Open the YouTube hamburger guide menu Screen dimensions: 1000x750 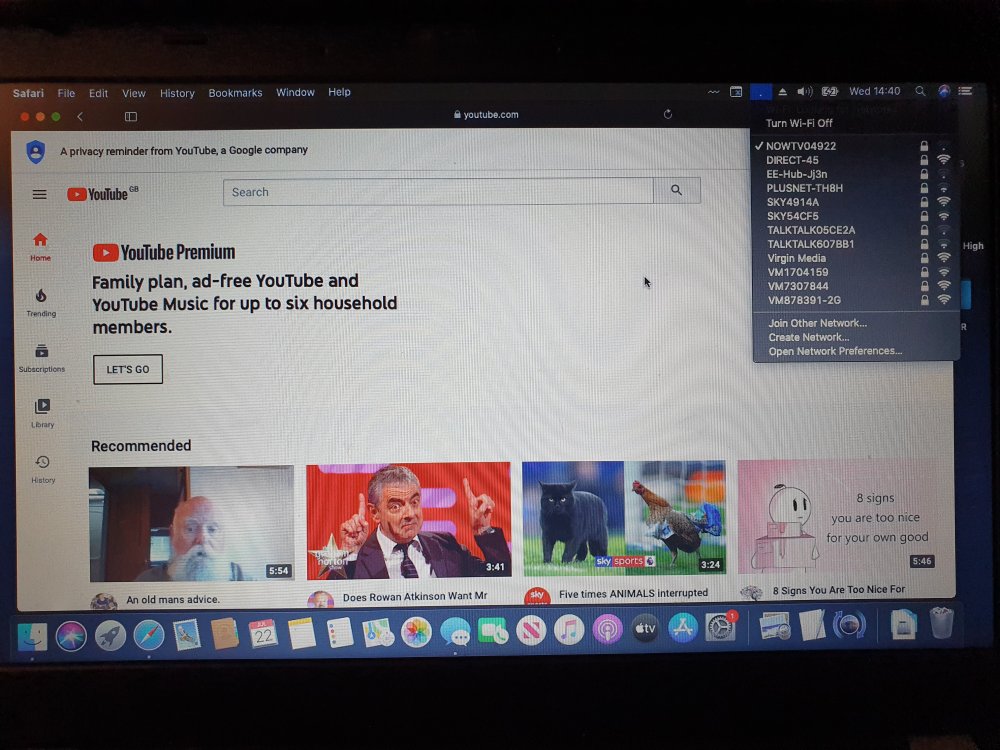(x=40, y=195)
